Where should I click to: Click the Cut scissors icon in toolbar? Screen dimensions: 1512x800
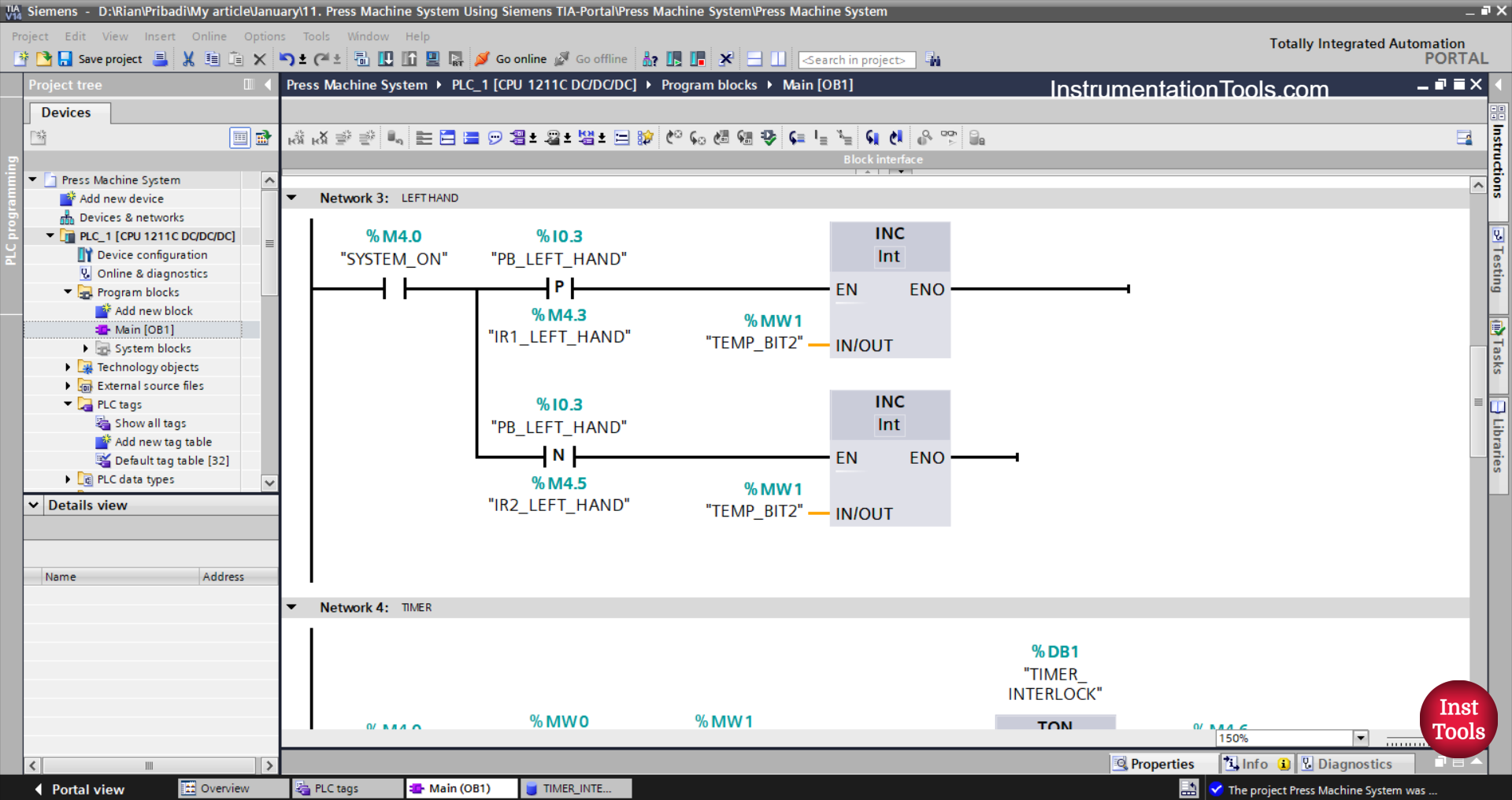pyautogui.click(x=188, y=59)
